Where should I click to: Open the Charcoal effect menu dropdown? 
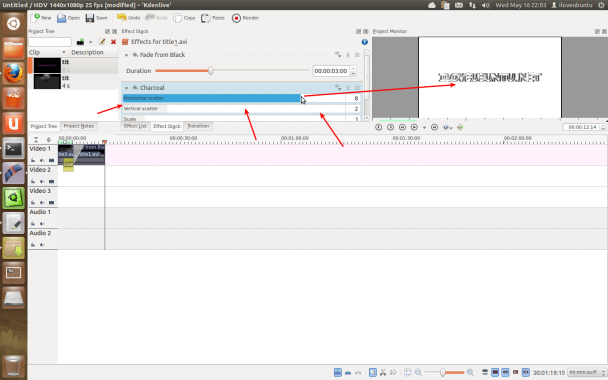pos(338,88)
